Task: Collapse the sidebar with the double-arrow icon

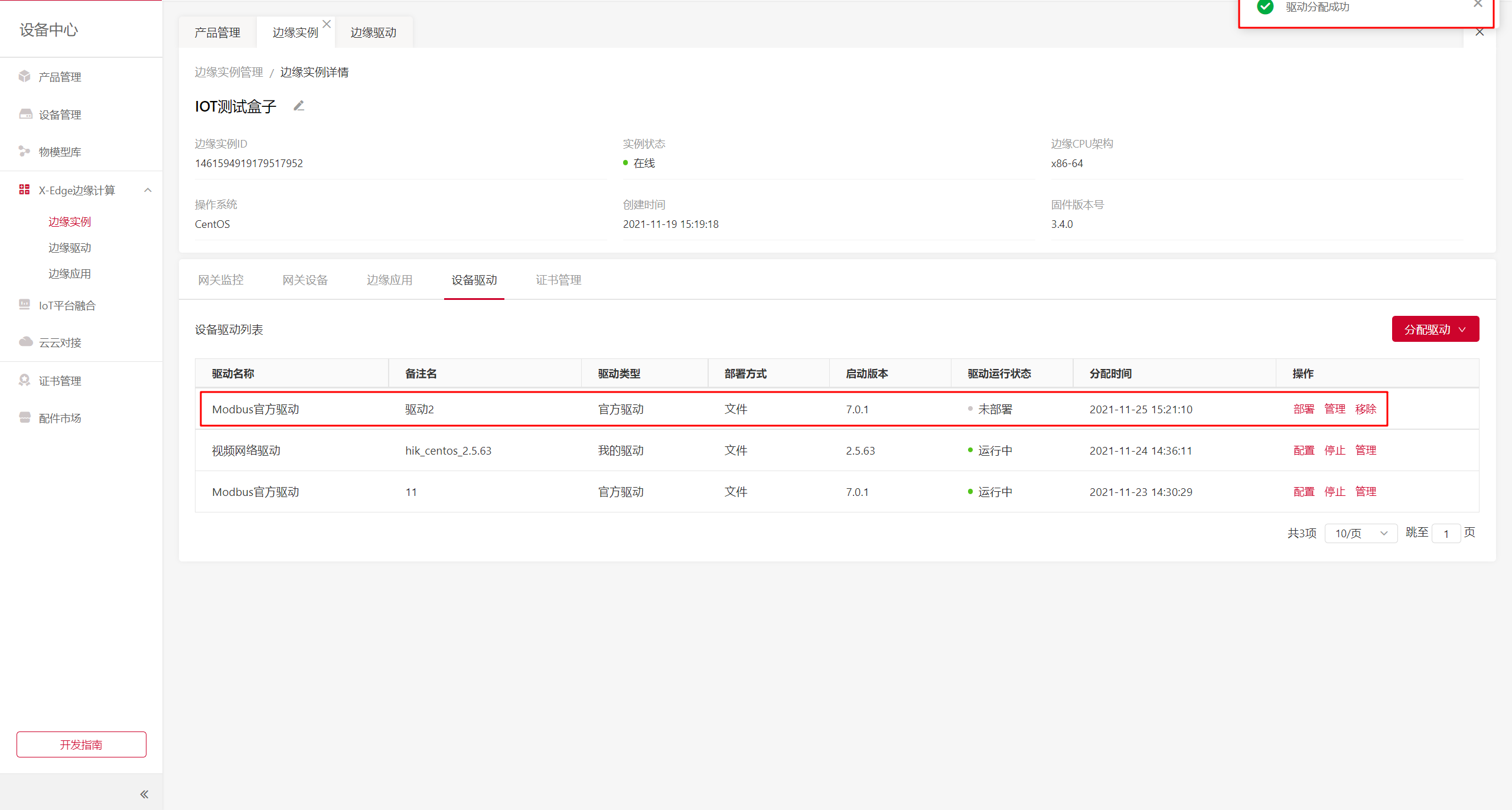Action: point(144,794)
